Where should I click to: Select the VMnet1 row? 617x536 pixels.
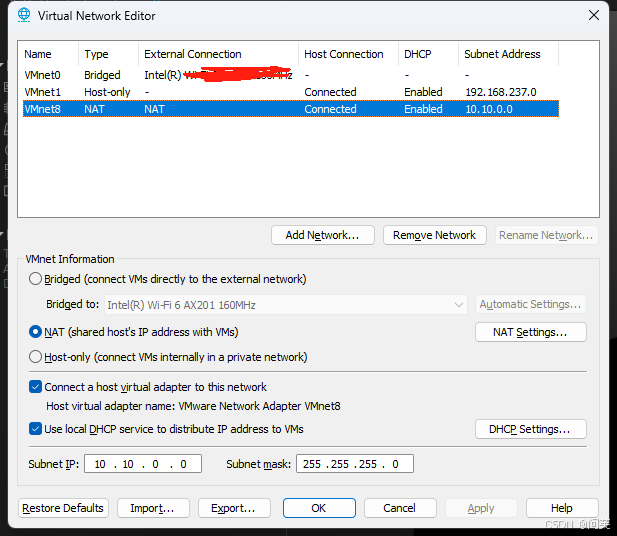[x=291, y=92]
